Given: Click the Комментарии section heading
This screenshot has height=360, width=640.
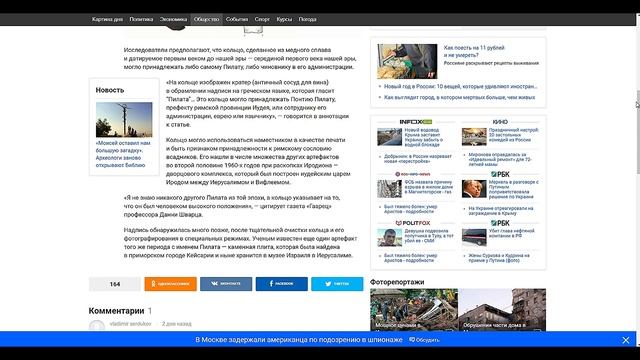Looking at the screenshot, I should 116,311.
